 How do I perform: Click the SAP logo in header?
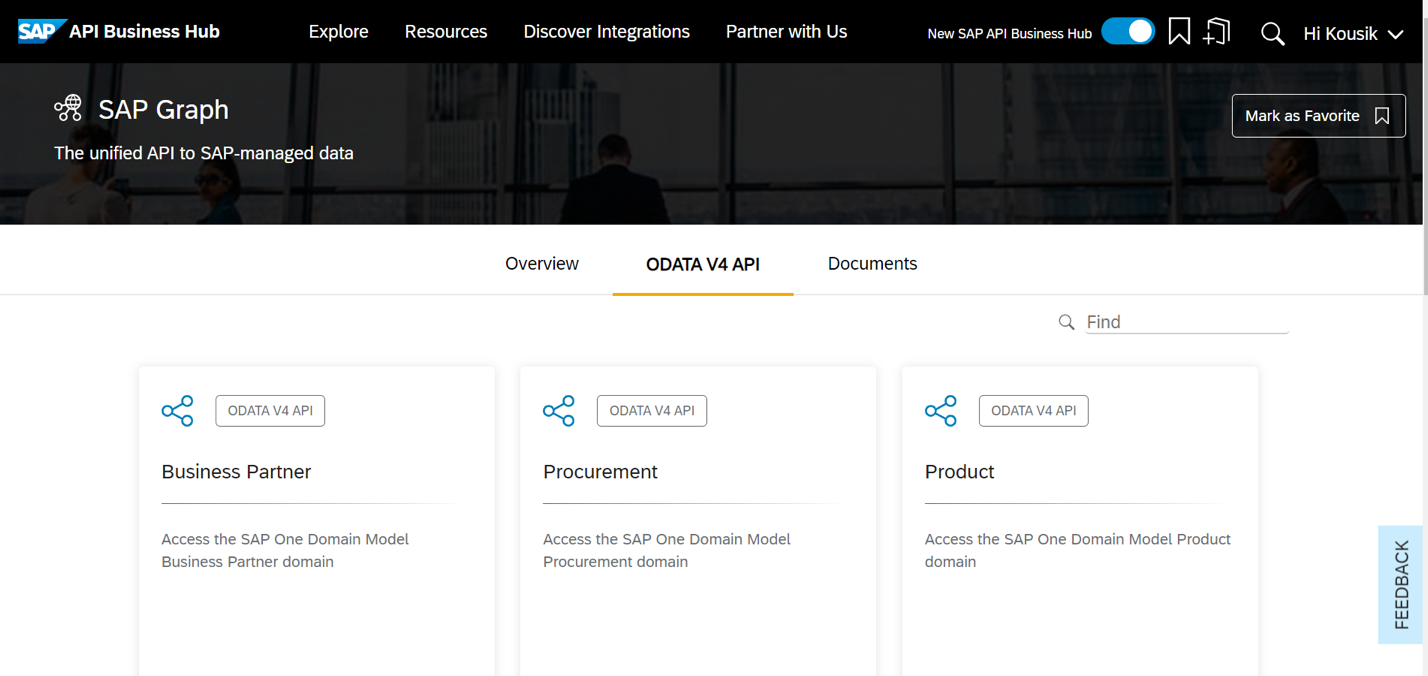point(42,31)
